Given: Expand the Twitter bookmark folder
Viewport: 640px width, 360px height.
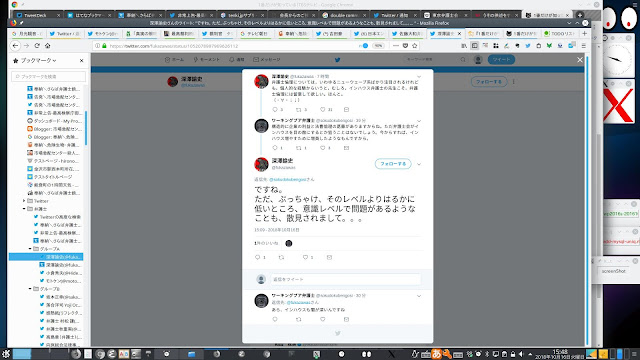Looking at the screenshot, I should 24,201.
